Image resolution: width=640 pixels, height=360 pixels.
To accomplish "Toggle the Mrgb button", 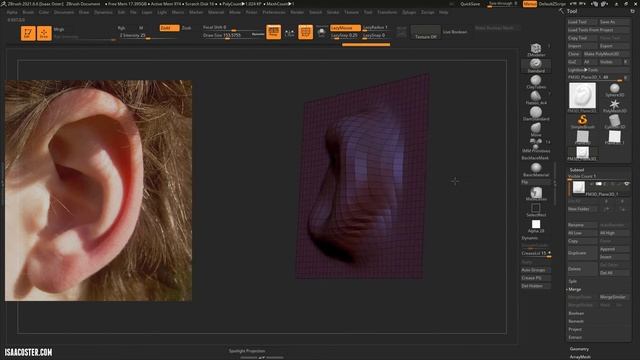I will (59, 29).
